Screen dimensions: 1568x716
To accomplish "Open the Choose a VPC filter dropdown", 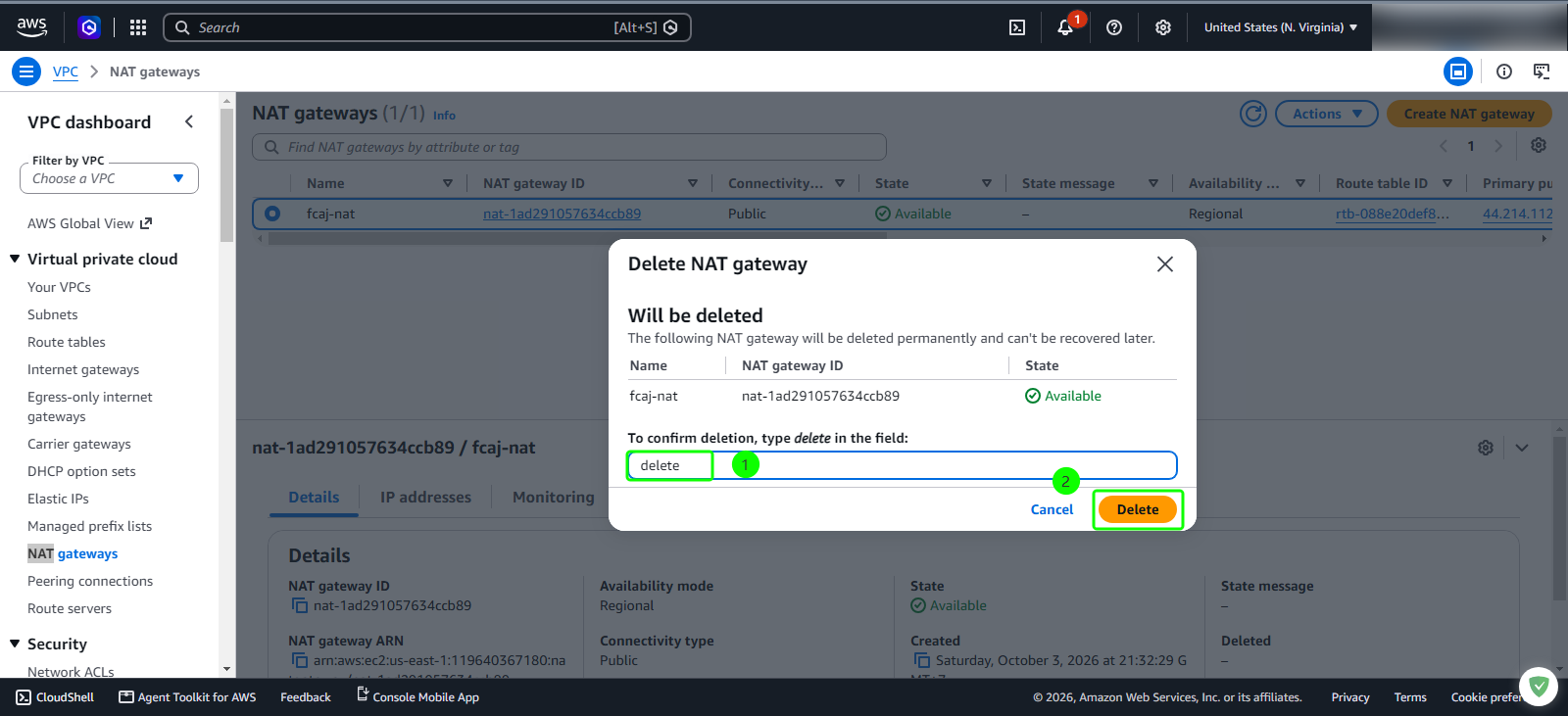I will pos(109,178).
